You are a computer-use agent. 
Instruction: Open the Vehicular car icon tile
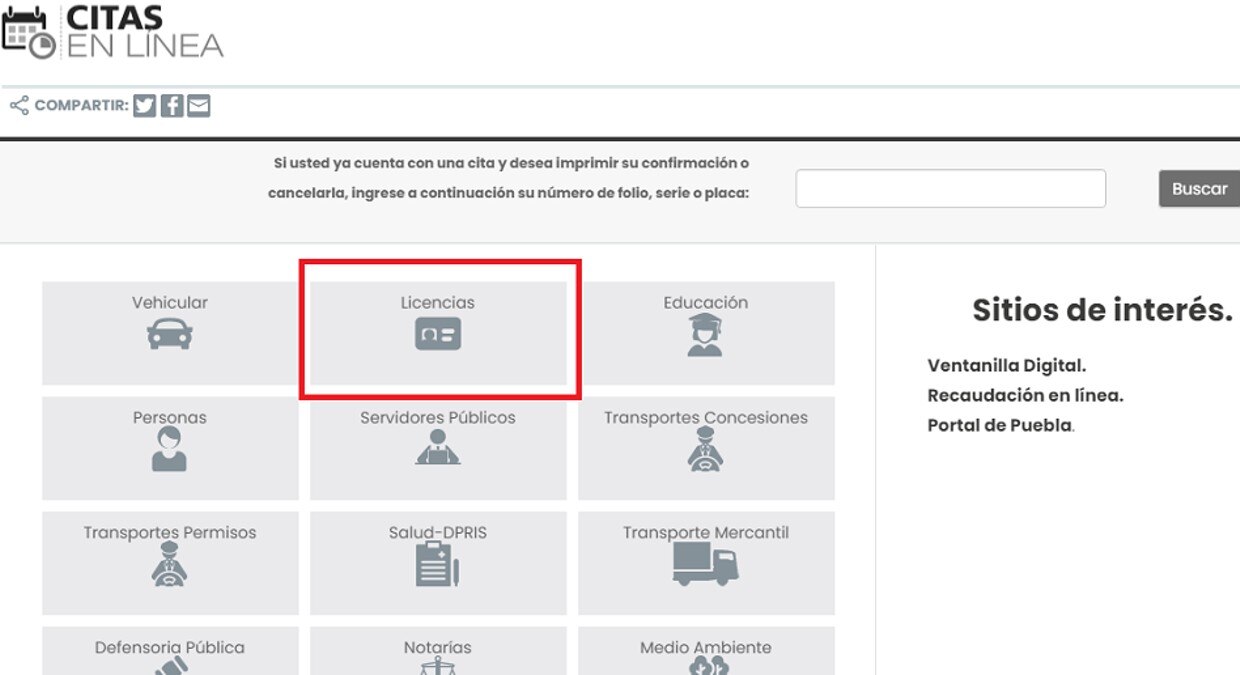point(170,334)
